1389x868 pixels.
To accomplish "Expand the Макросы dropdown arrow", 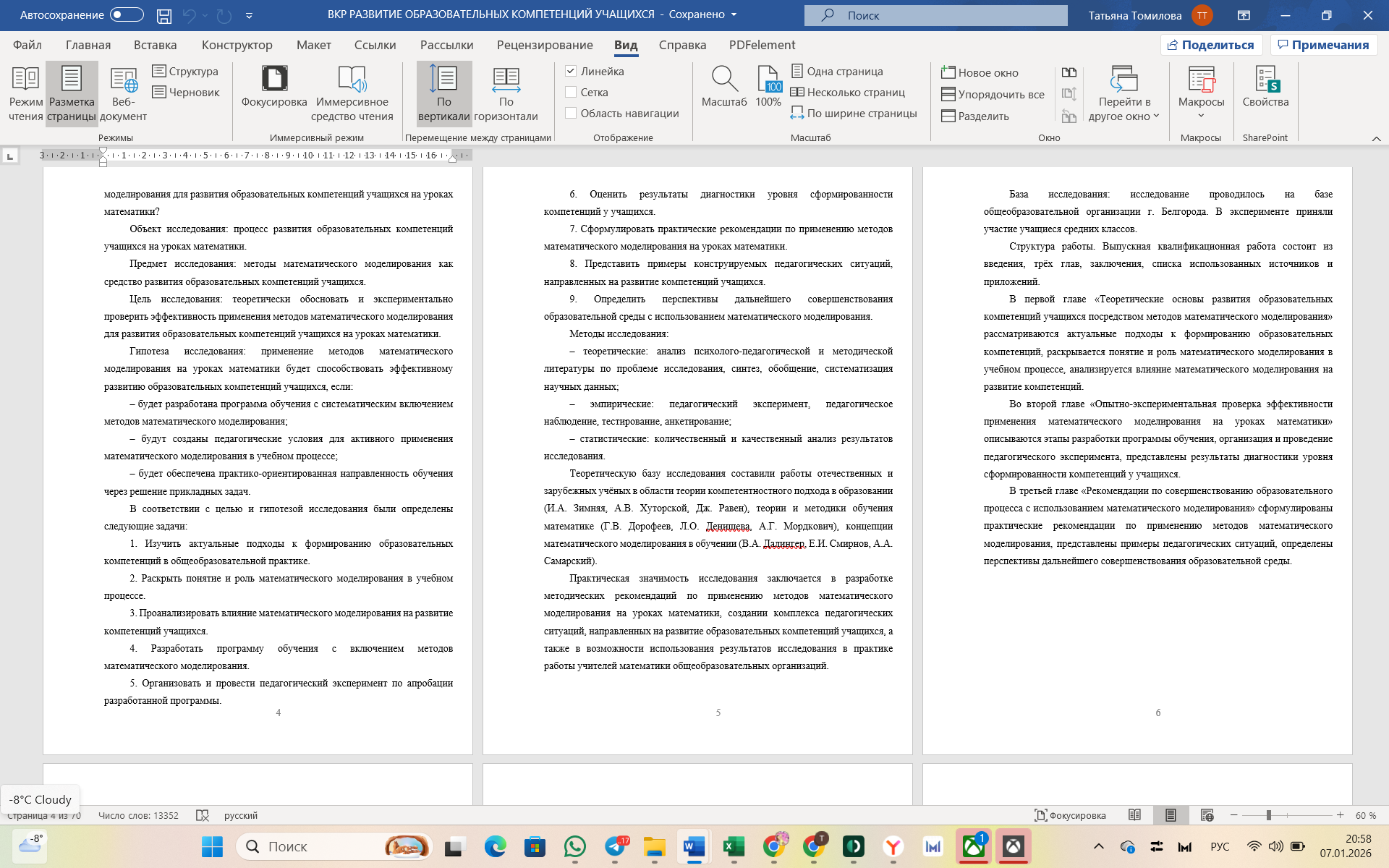I will tap(1201, 116).
